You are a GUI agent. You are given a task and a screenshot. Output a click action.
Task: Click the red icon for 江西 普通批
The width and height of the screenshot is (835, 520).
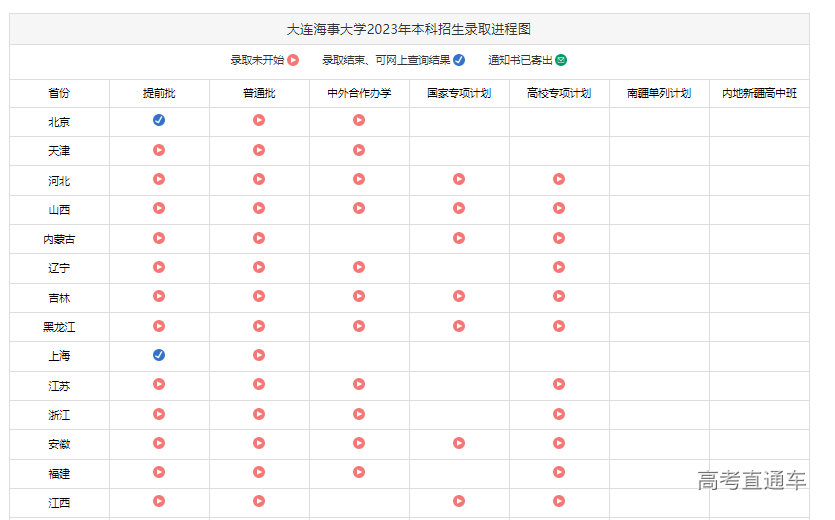pos(259,501)
